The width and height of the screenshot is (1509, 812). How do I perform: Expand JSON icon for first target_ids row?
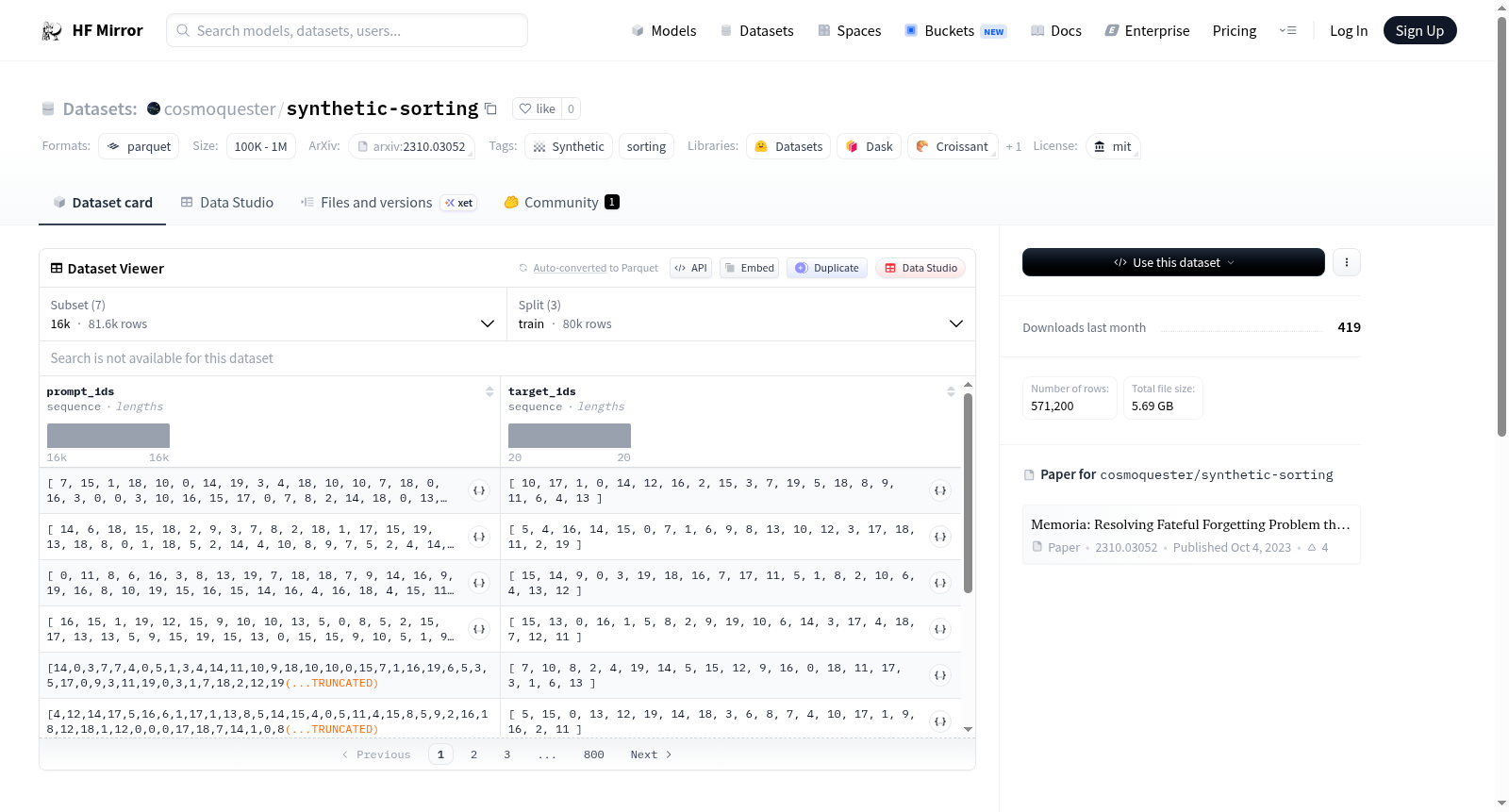pos(940,490)
